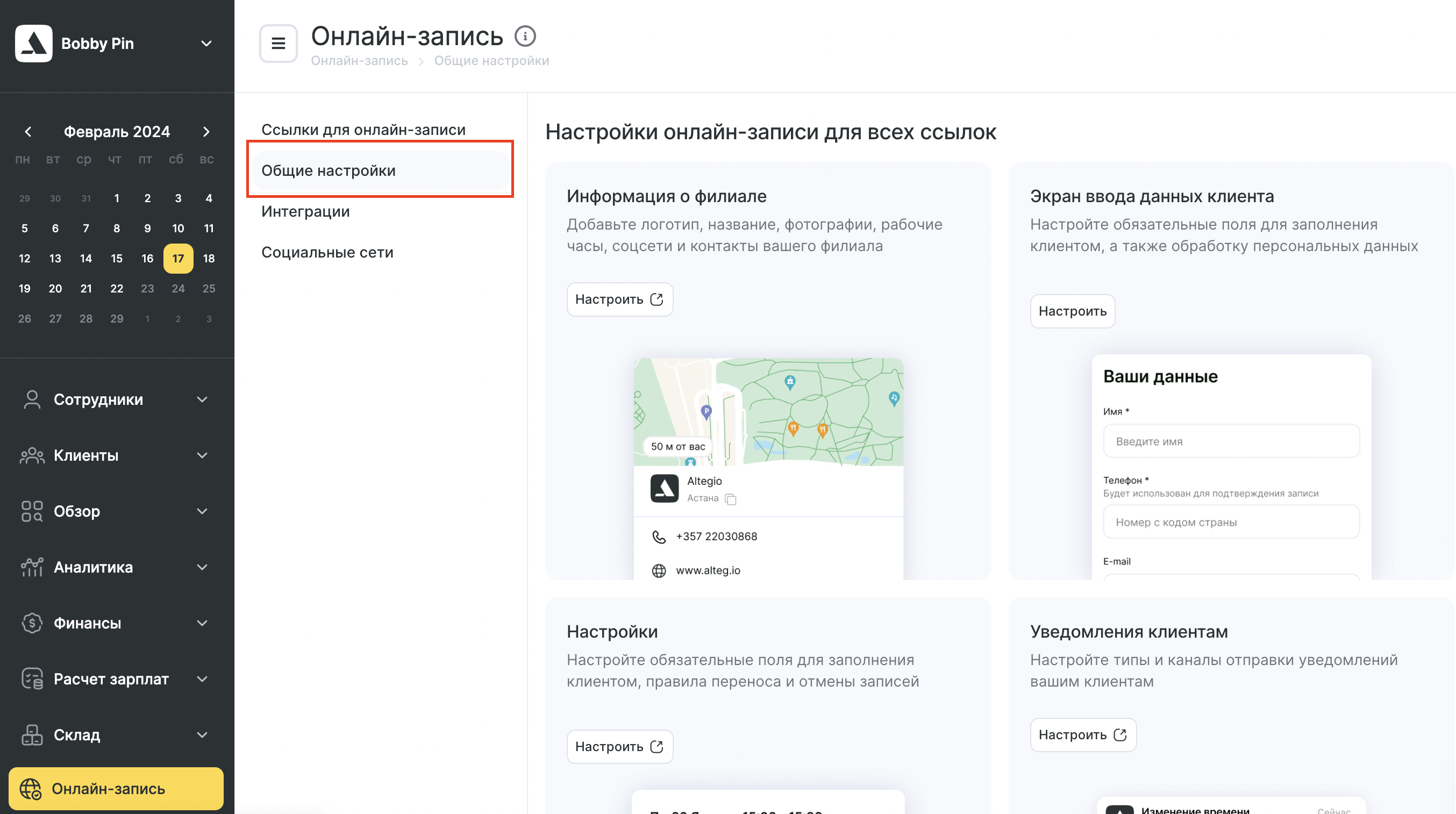Click the globe icon by www.alteg.io
This screenshot has height=814, width=1456.
659,571
